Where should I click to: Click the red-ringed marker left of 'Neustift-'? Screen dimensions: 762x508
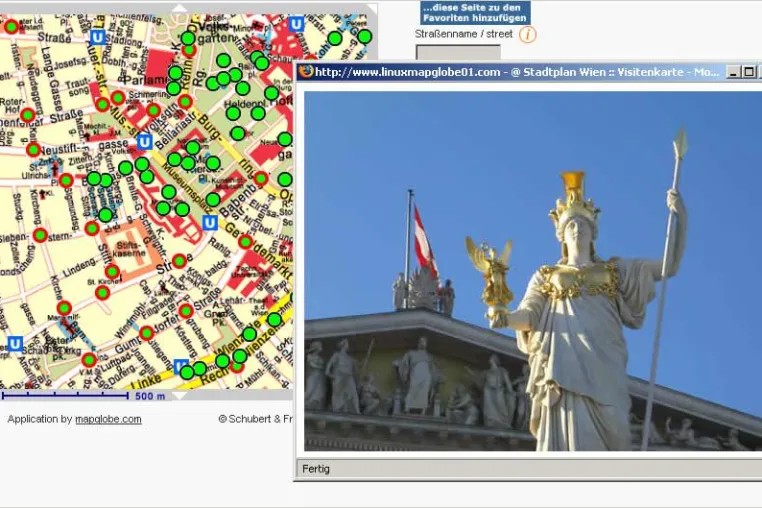click(x=33, y=149)
